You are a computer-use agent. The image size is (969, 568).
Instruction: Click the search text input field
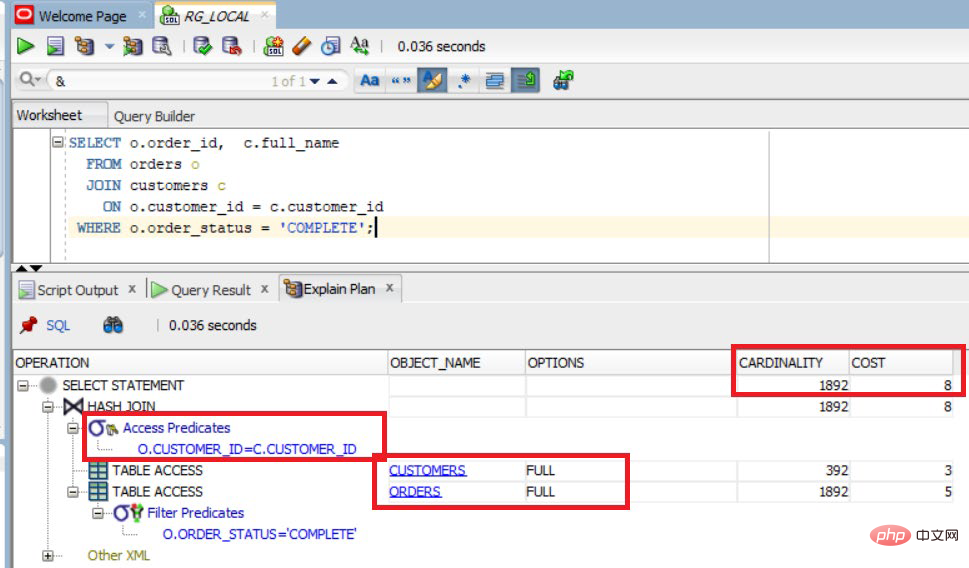(160, 81)
